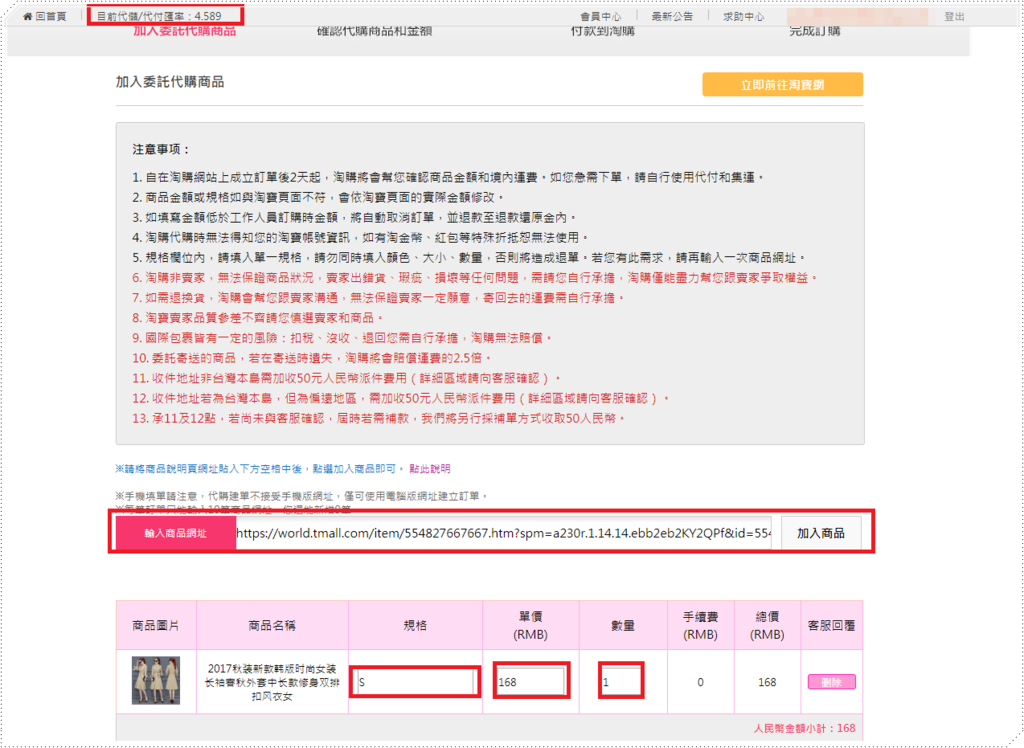Image resolution: width=1024 pixels, height=748 pixels.
Task: Click the 加入商品 button
Action: tap(821, 533)
